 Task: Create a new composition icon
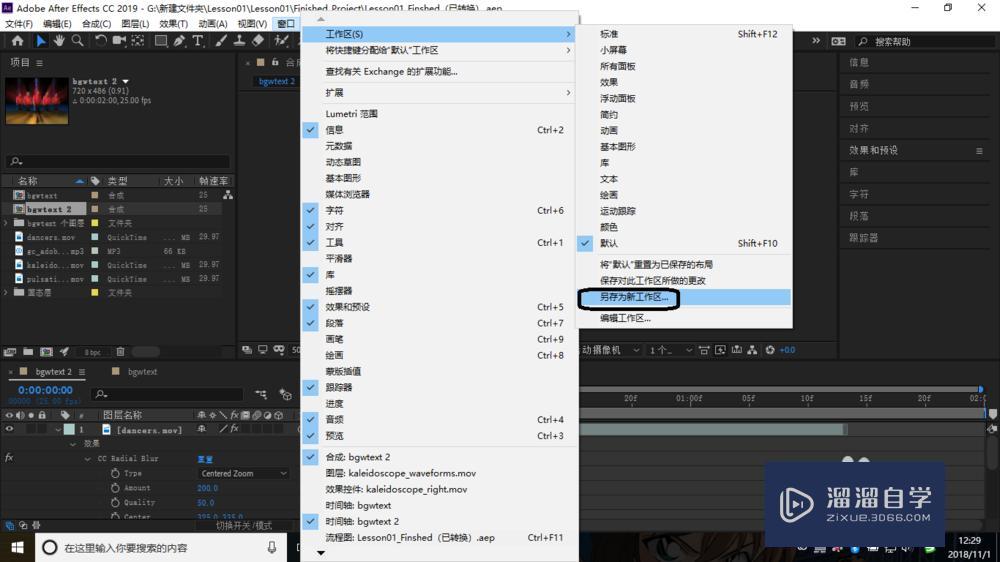[x=46, y=351]
